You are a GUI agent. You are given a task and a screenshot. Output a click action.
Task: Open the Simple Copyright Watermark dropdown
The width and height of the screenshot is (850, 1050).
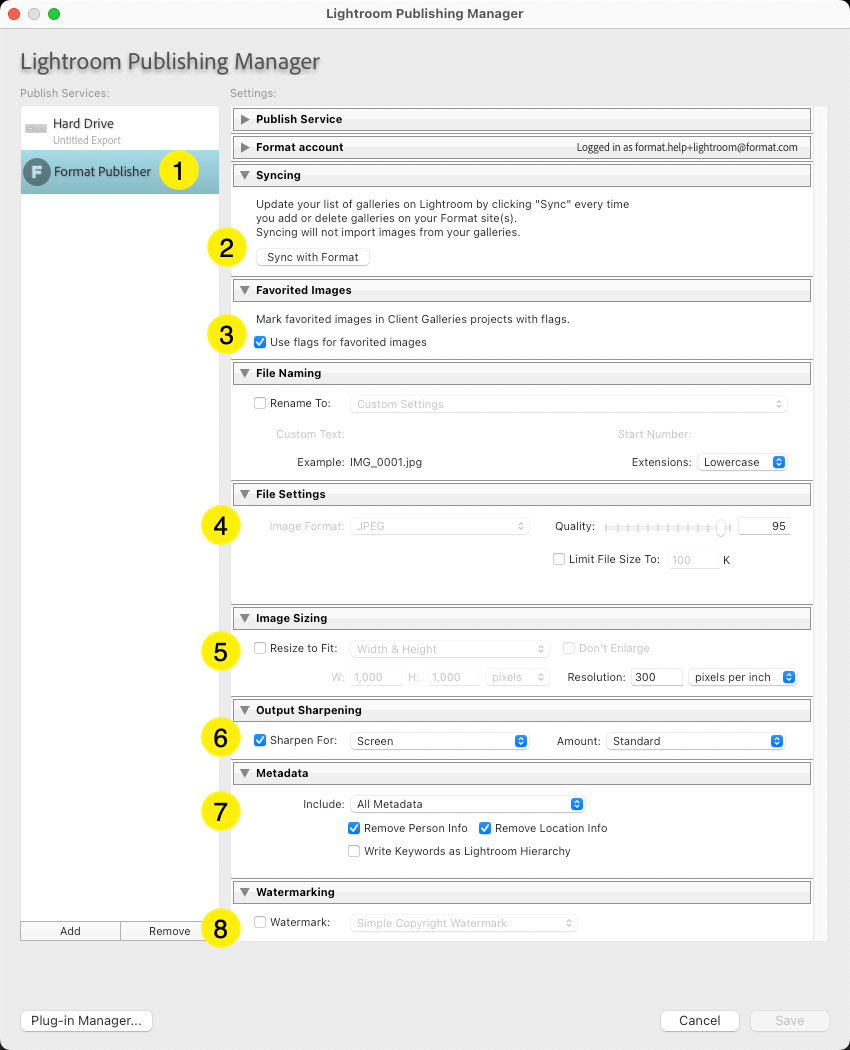coord(464,923)
